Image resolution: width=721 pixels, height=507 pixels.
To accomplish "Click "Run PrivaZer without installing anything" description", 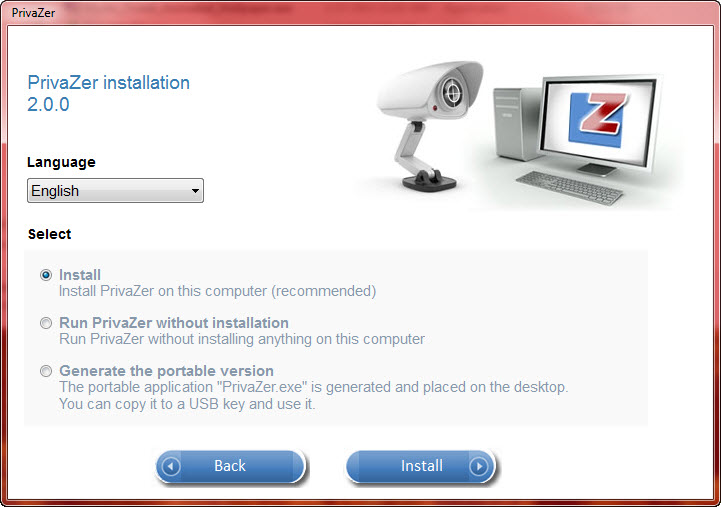I will (242, 339).
